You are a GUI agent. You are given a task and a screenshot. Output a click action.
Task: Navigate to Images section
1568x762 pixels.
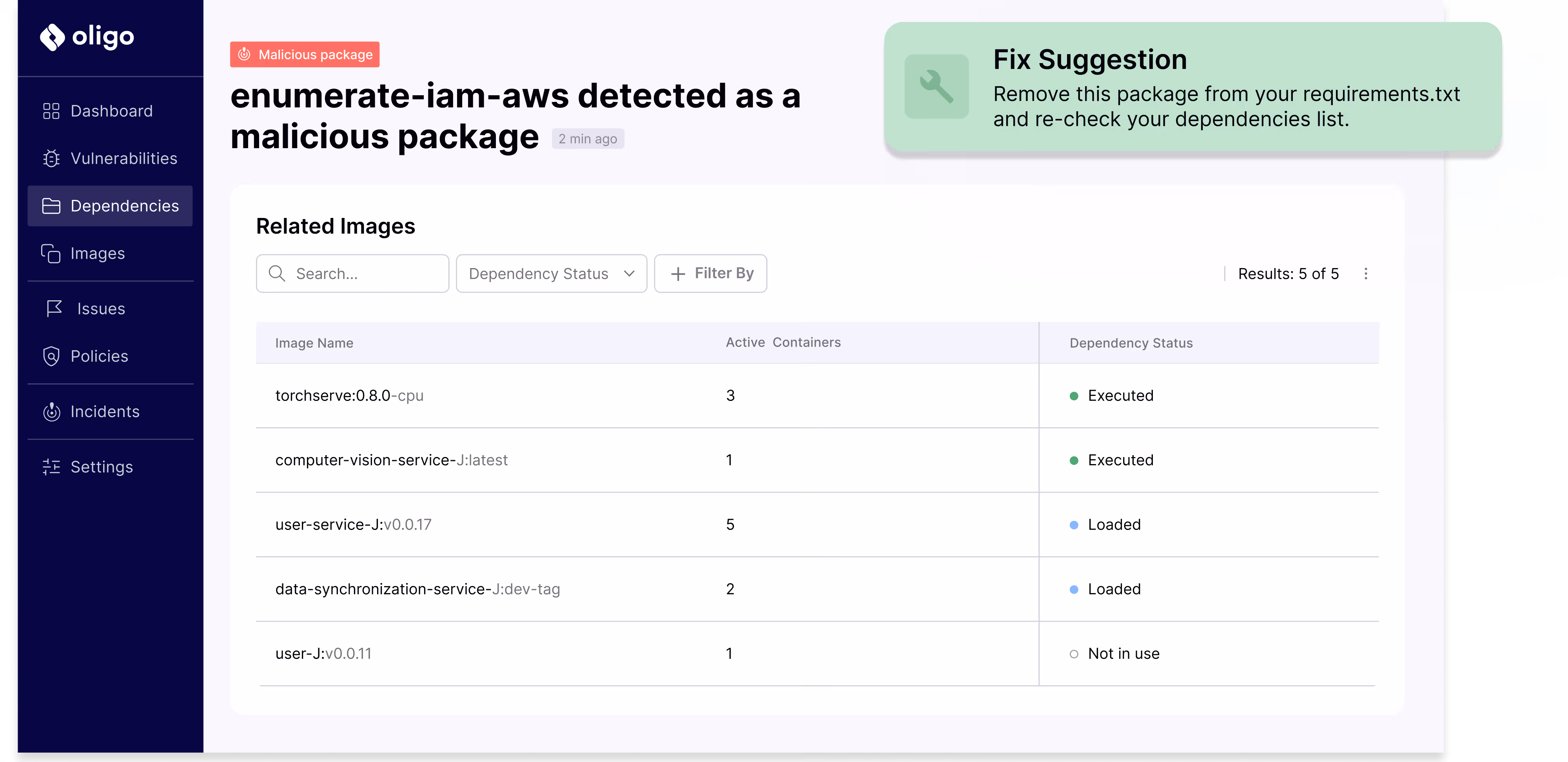pyautogui.click(x=110, y=253)
